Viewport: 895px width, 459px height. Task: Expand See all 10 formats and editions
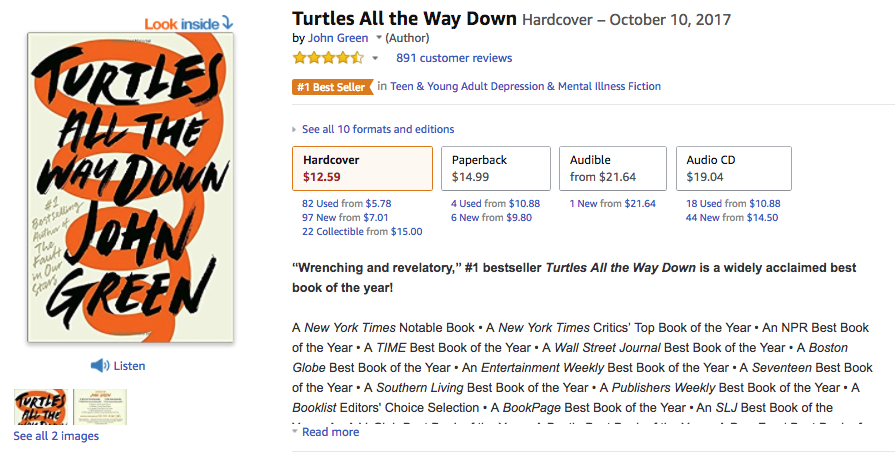[x=377, y=129]
